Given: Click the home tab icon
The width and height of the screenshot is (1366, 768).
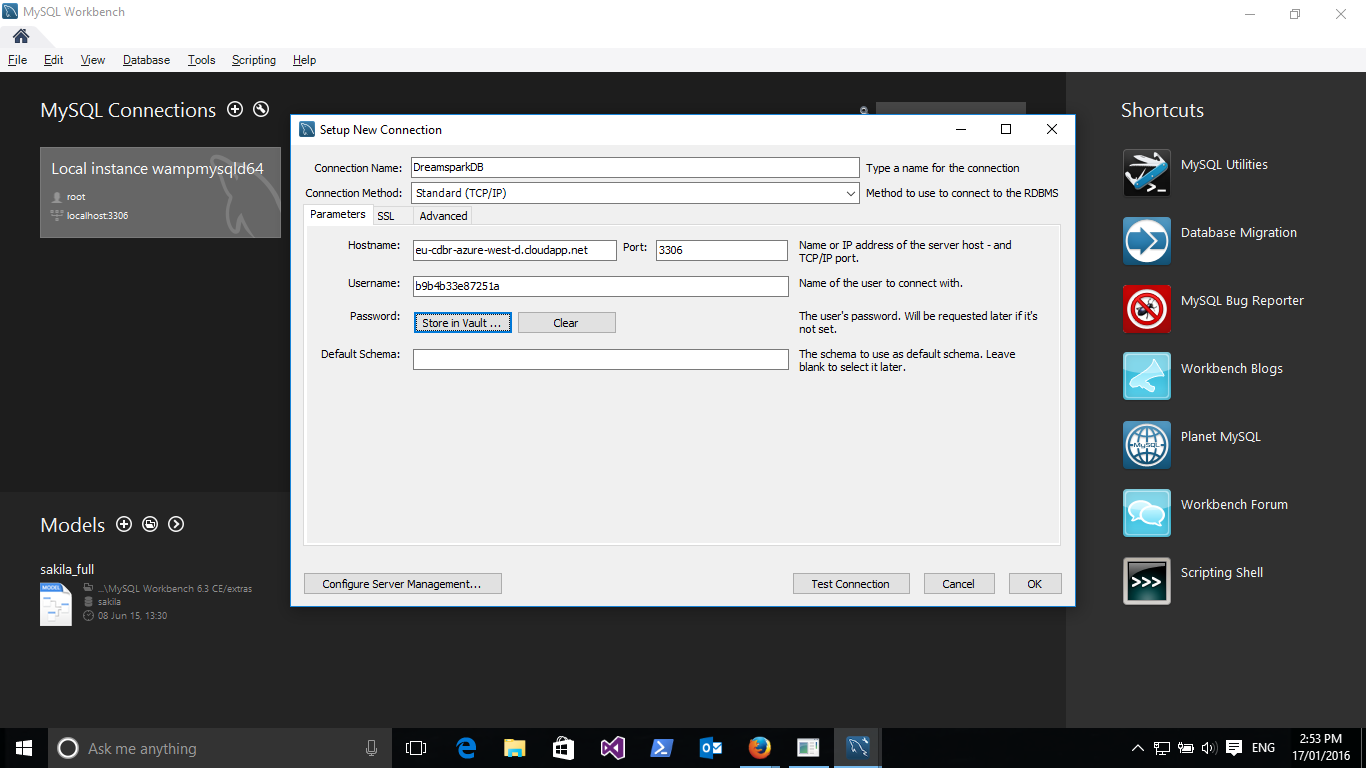Looking at the screenshot, I should click(21, 36).
